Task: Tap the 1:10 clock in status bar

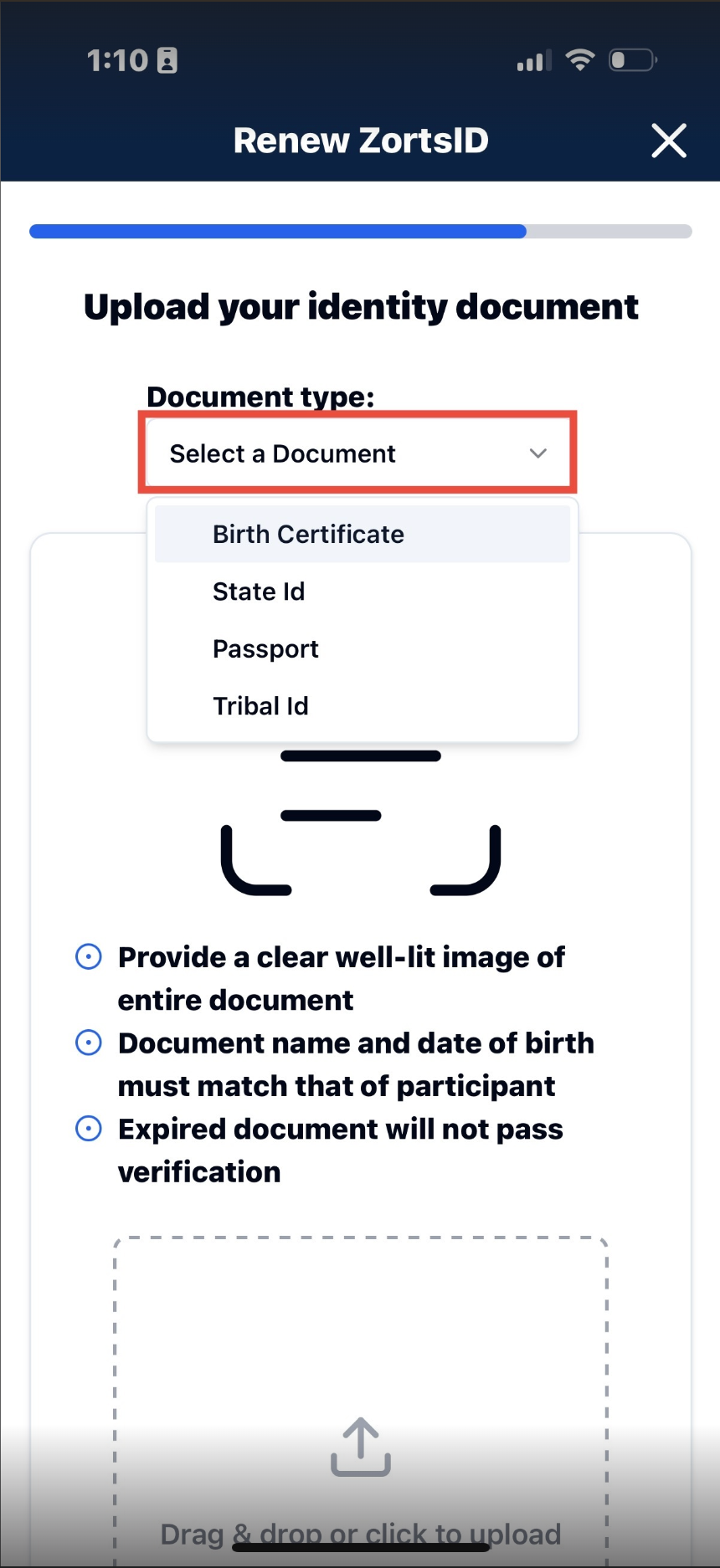Action: click(117, 61)
